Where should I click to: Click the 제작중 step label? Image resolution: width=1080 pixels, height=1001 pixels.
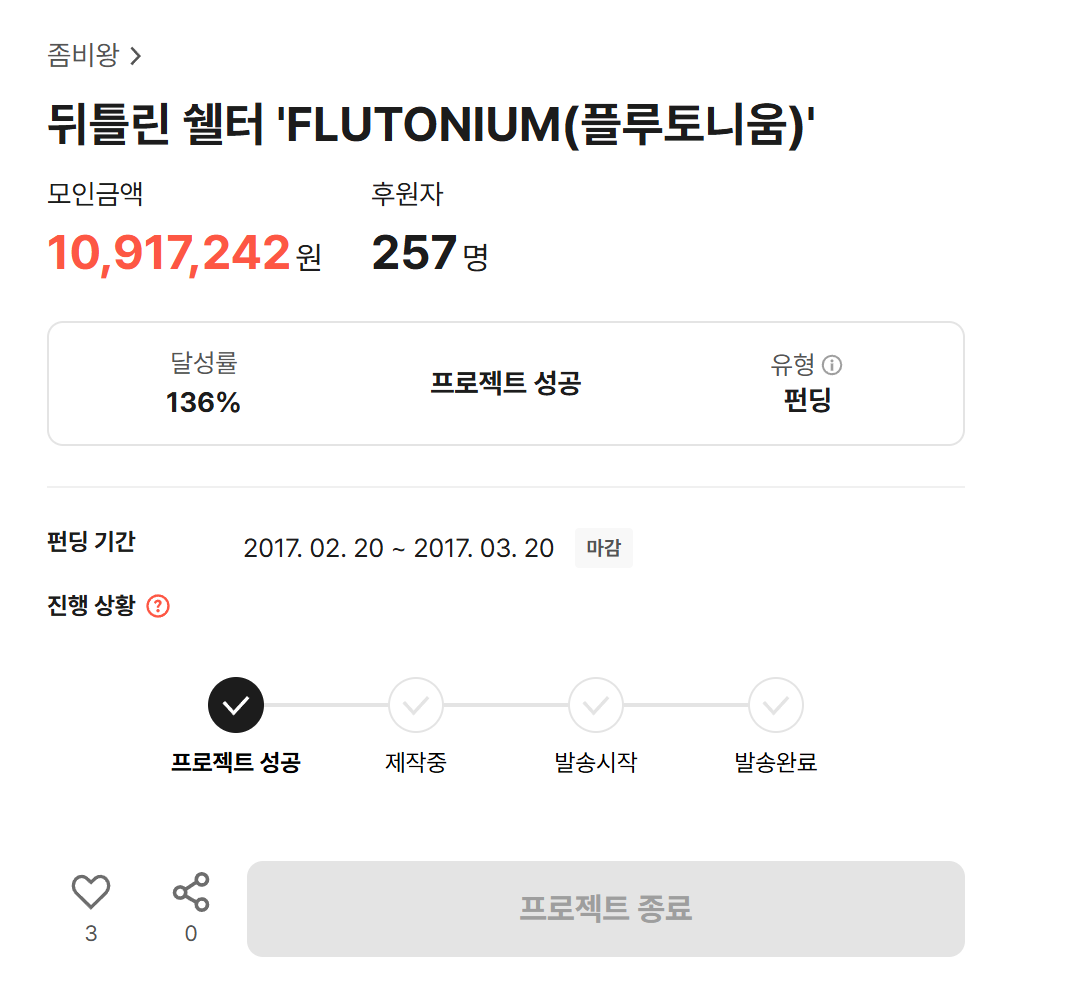416,763
